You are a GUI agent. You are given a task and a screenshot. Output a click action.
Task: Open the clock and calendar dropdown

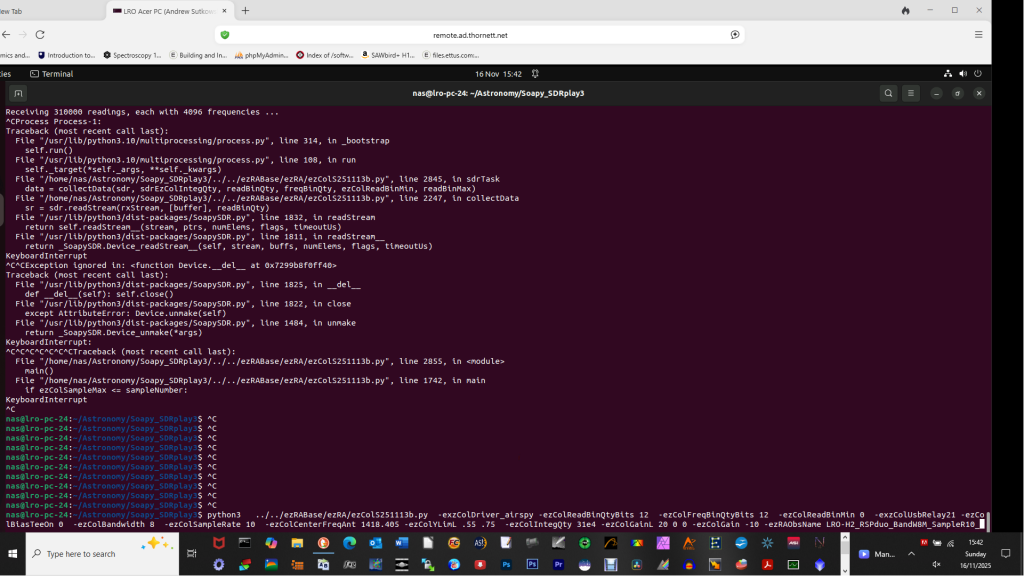[498, 74]
